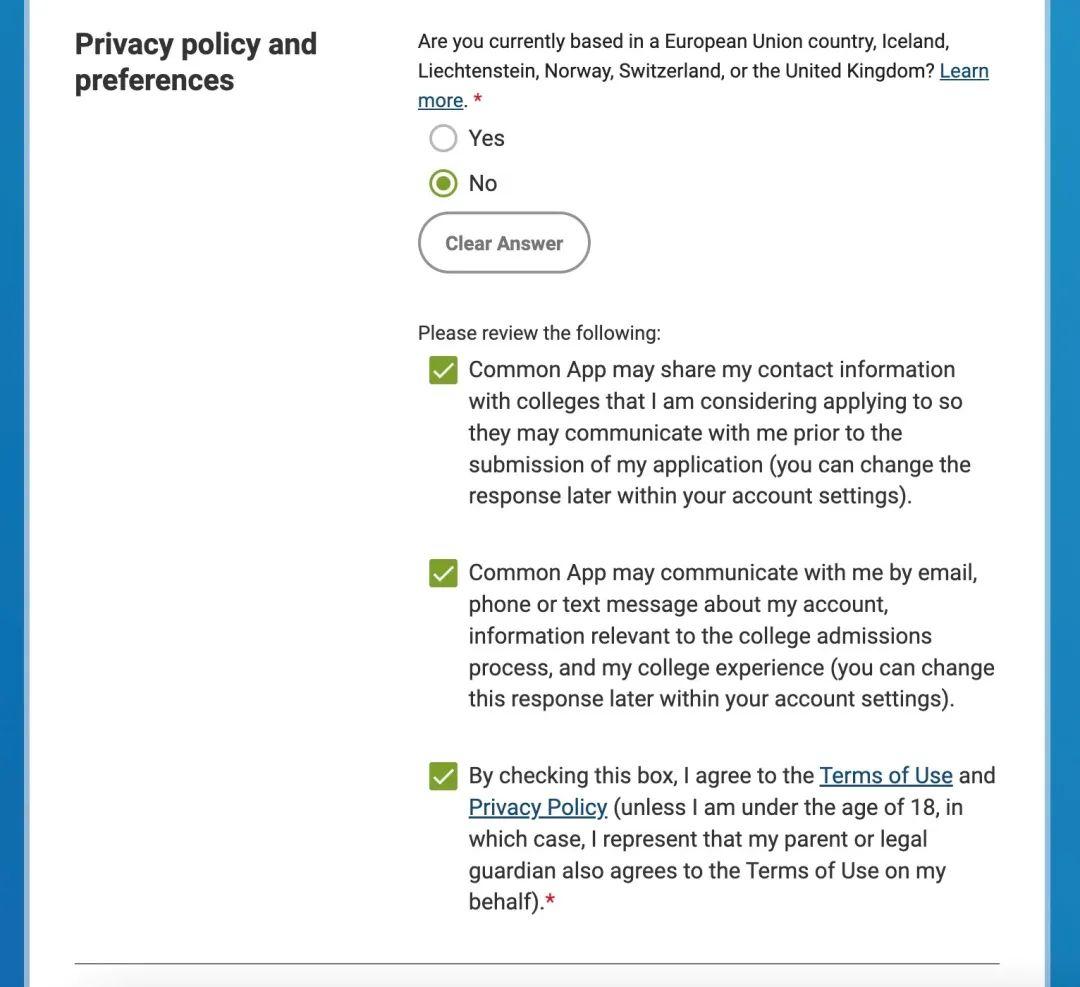This screenshot has width=1080, height=987.
Task: Click the red asterisk after 'Learn more'
Action: click(x=478, y=99)
